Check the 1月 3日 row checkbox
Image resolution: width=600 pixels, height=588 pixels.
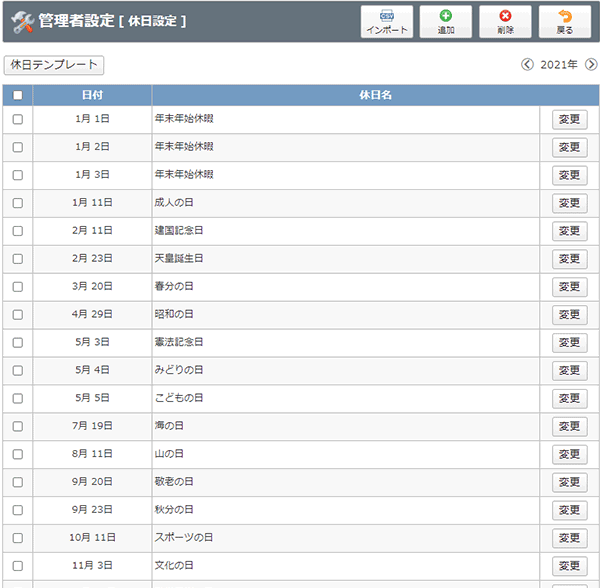(x=18, y=175)
